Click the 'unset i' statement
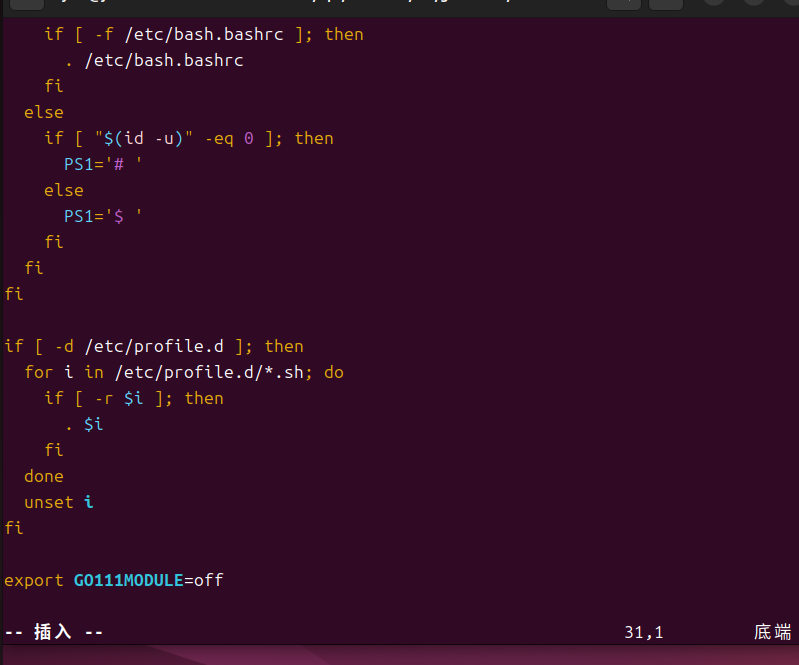Screen dimensions: 799x665 pos(59,502)
